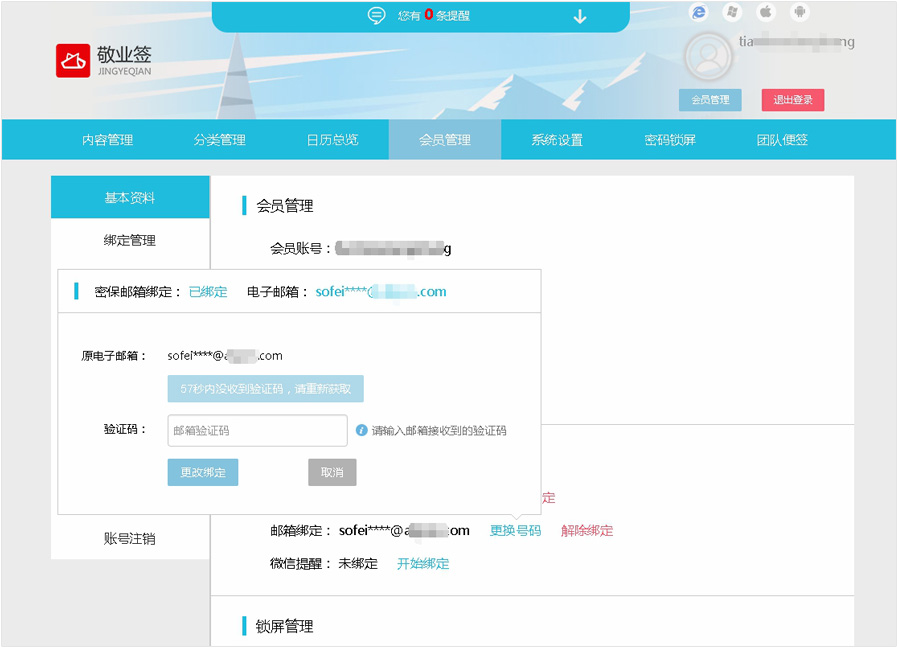The width and height of the screenshot is (899, 649).
Task: Click the Android client download icon
Action: coord(799,12)
